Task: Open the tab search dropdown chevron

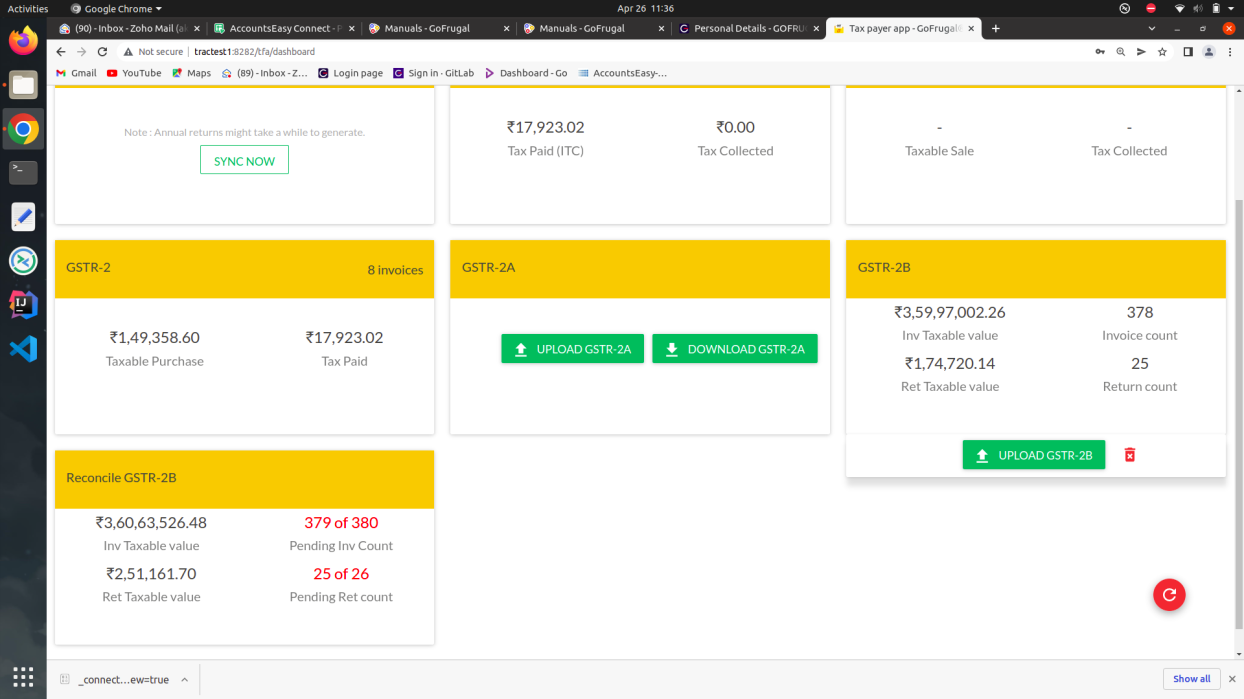Action: click(x=1152, y=29)
